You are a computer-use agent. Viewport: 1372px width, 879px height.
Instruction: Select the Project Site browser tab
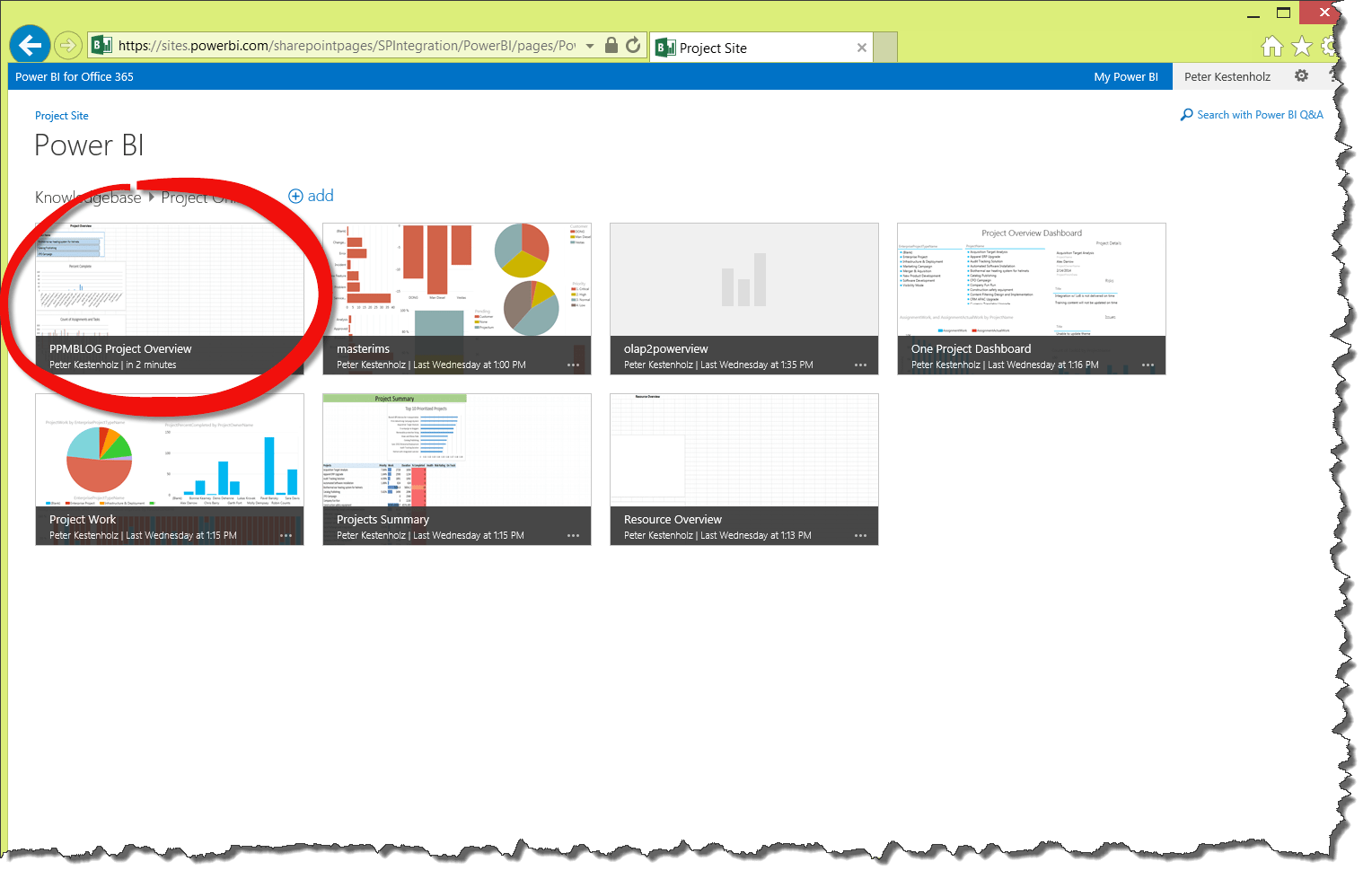click(x=761, y=48)
